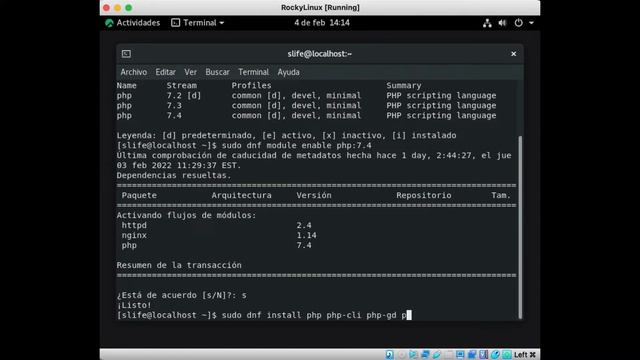
Task: Click the nginx 1.14 module line
Action: coord(219,236)
